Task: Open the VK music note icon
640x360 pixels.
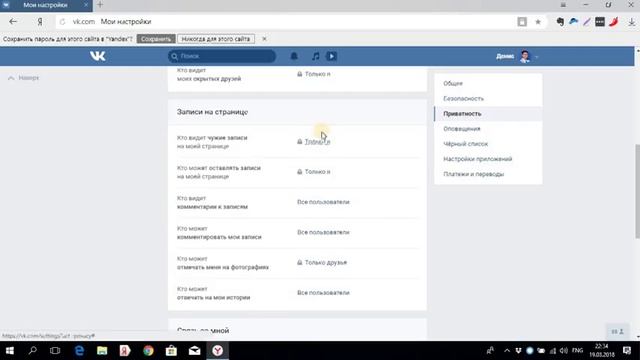Action: [316, 56]
